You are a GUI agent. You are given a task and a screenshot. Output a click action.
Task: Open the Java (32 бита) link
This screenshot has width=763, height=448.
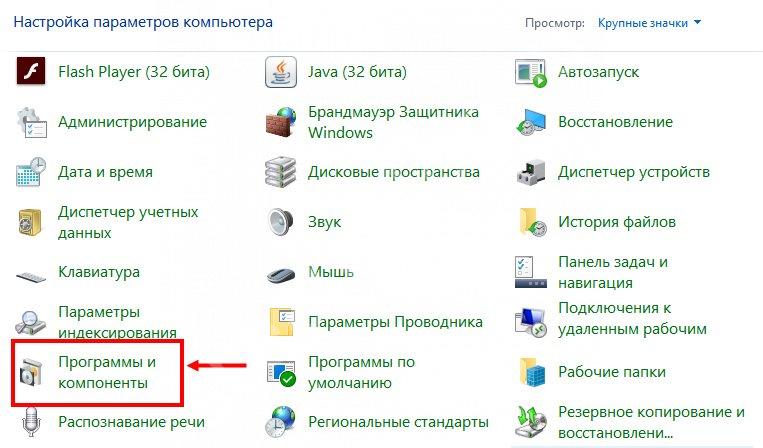tap(357, 72)
